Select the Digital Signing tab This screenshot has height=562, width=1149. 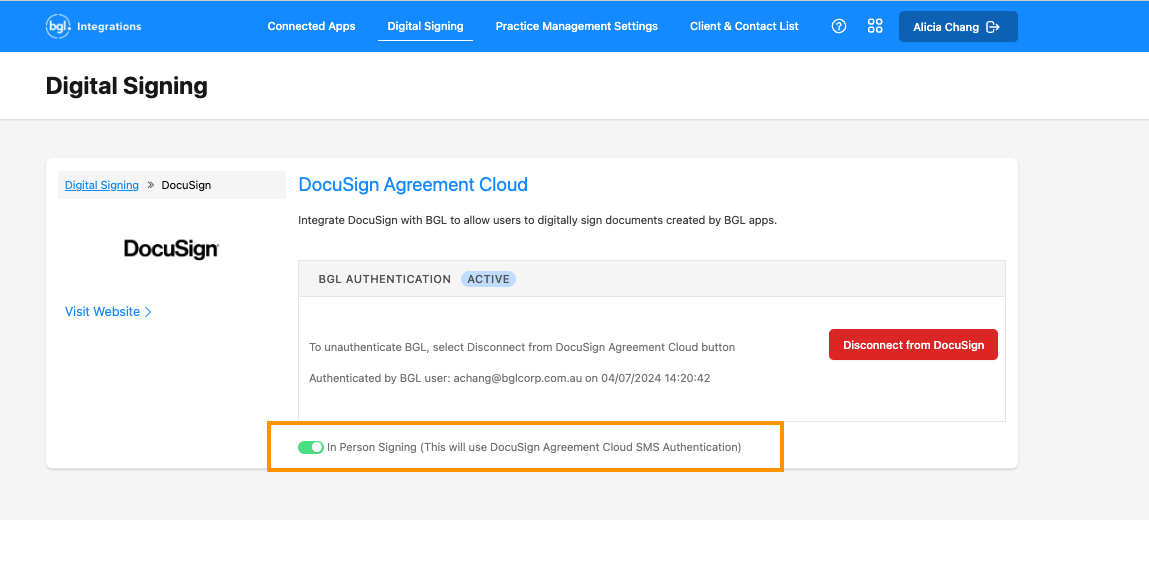(x=425, y=26)
